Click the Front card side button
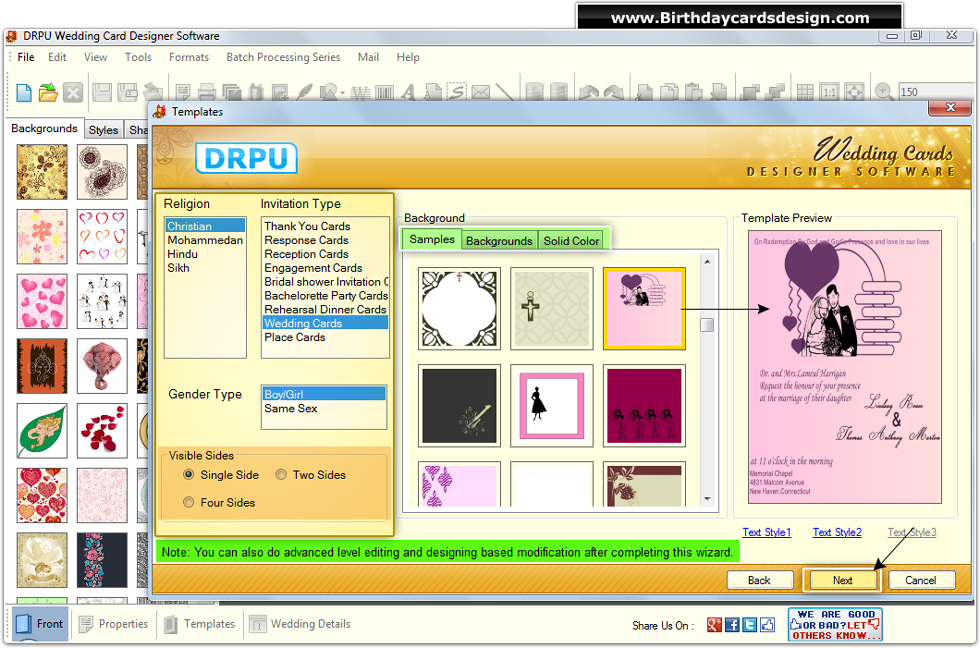The image size is (980, 648). pyautogui.click(x=39, y=624)
